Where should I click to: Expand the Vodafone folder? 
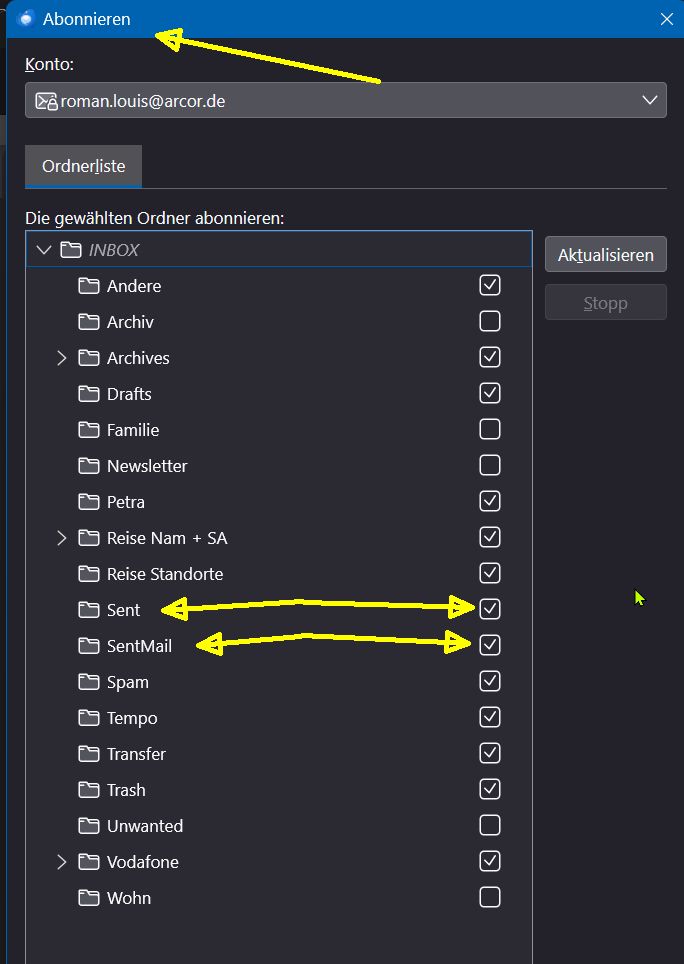tap(61, 862)
